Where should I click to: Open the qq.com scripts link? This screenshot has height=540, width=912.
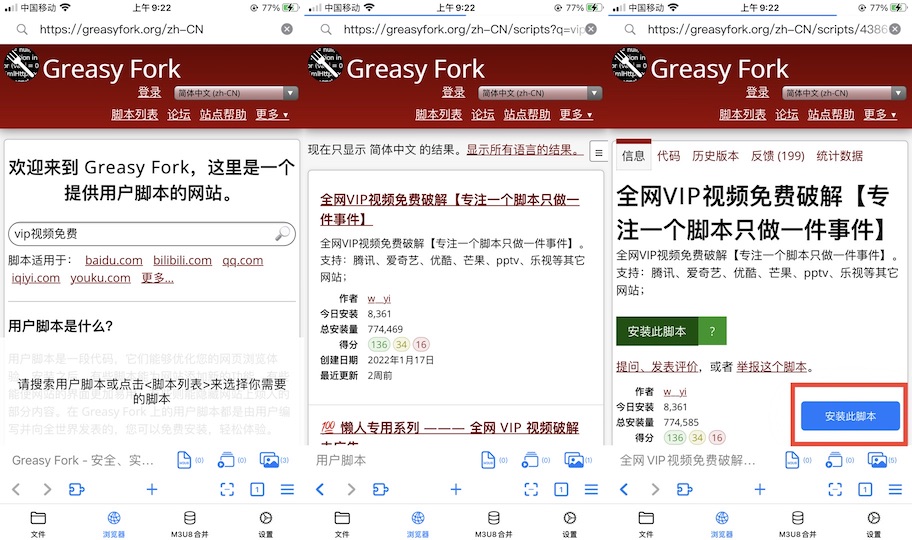coord(243,260)
